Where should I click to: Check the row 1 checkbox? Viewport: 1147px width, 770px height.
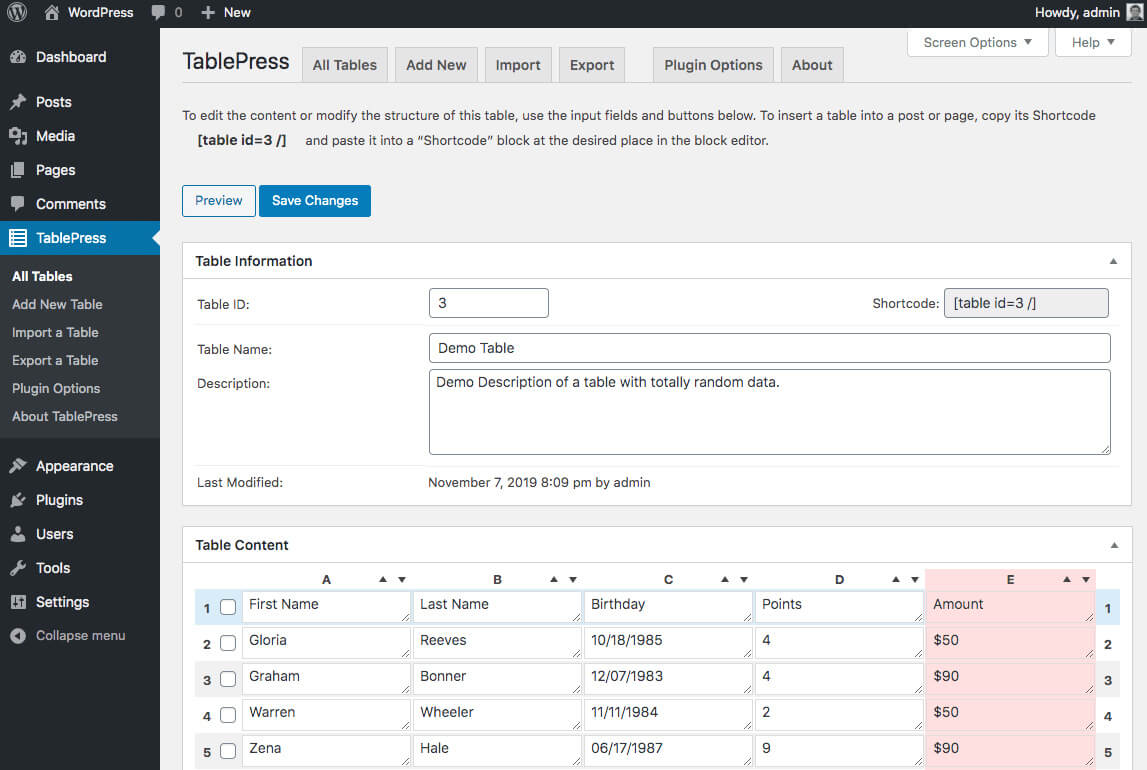point(228,608)
